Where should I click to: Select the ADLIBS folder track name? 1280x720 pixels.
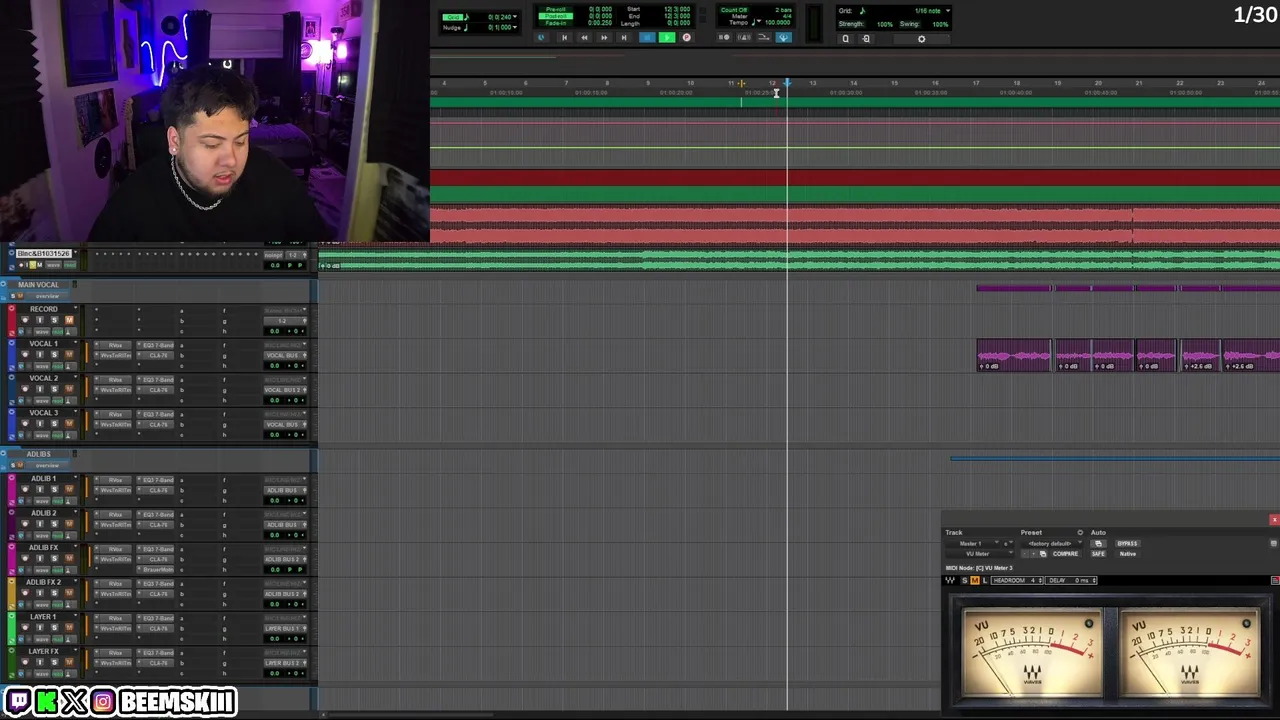pos(38,454)
